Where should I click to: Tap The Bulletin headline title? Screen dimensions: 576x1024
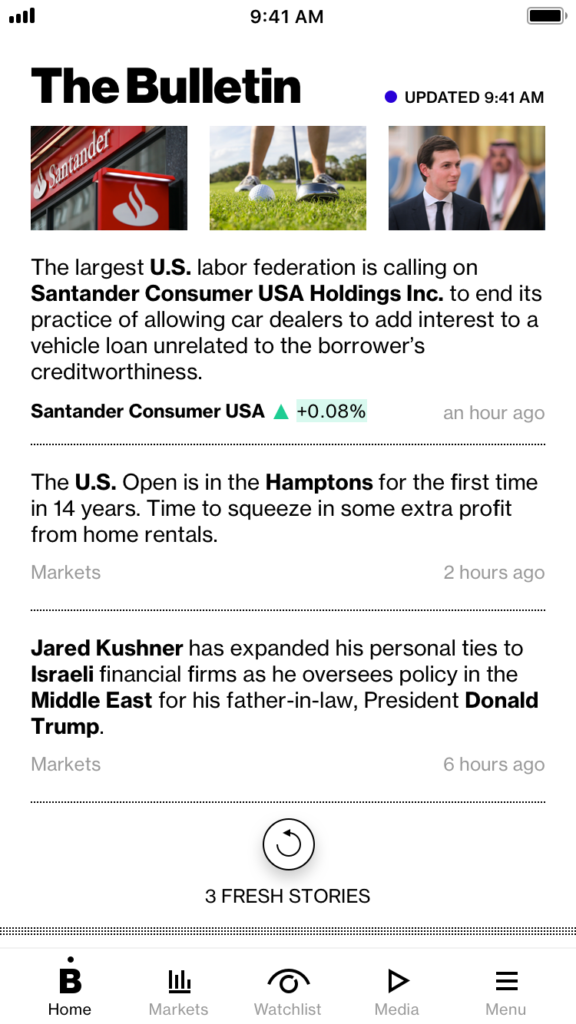[166, 87]
